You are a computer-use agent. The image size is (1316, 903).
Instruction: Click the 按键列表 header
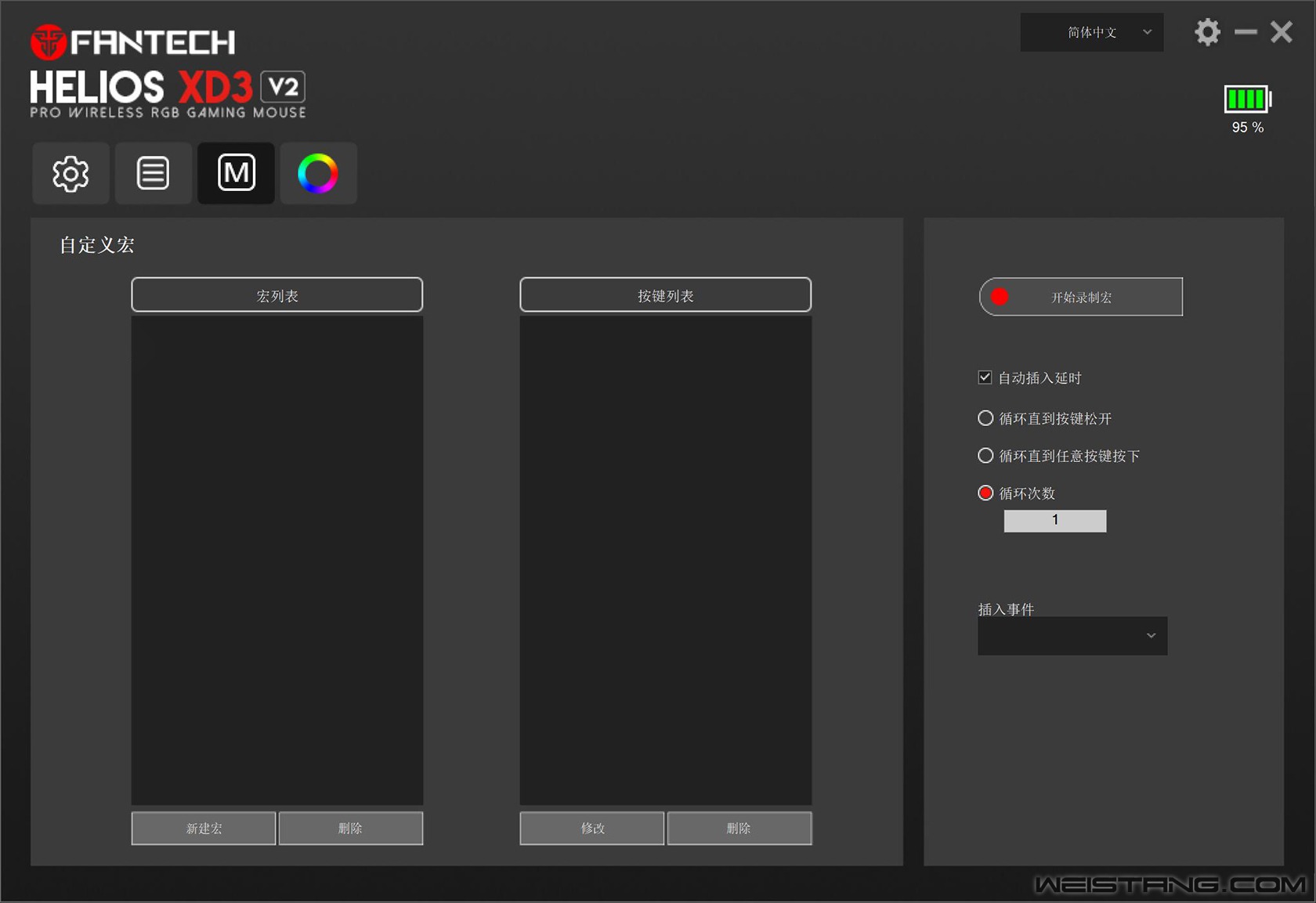[665, 295]
